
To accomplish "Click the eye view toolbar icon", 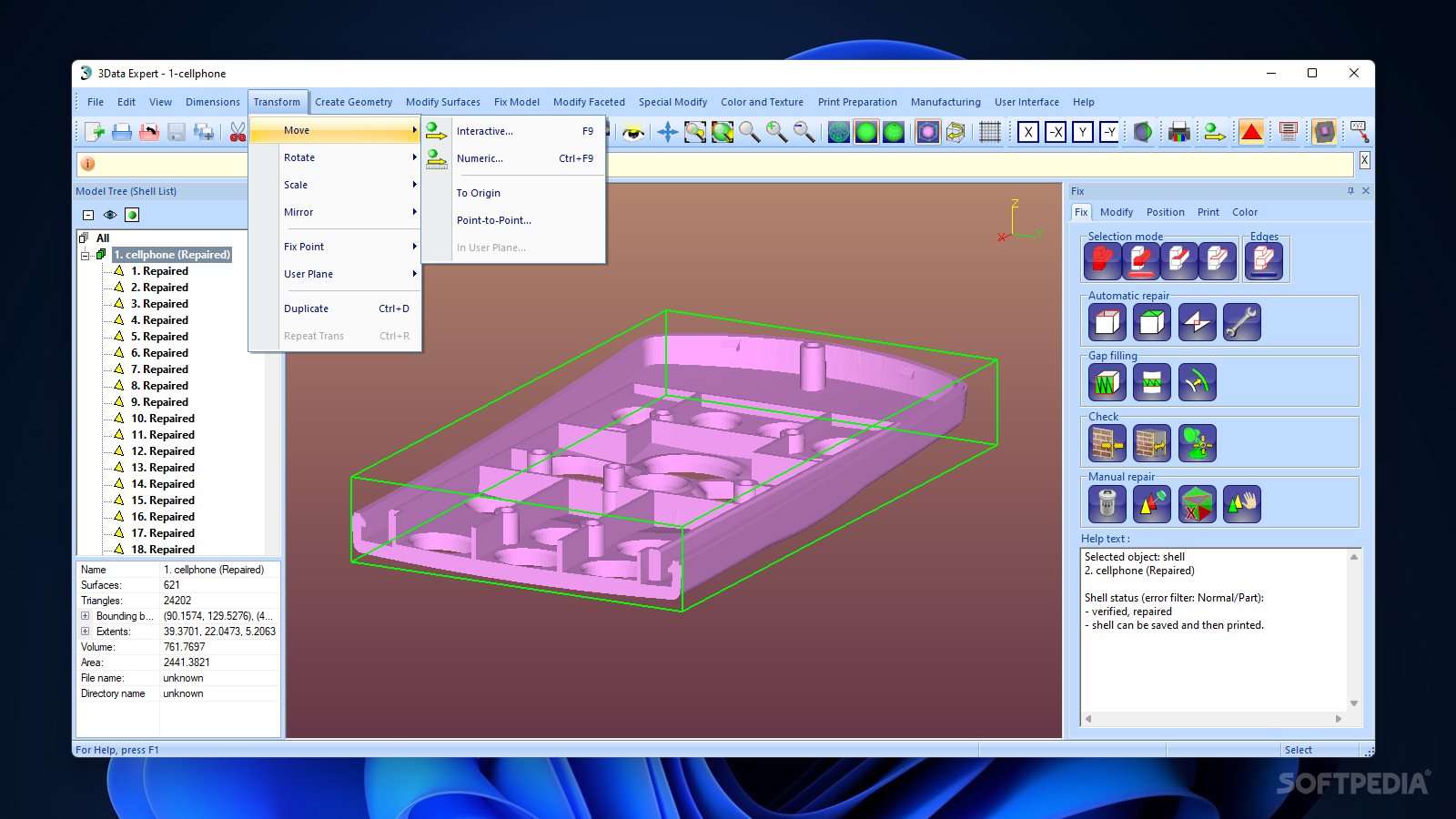I will (633, 132).
